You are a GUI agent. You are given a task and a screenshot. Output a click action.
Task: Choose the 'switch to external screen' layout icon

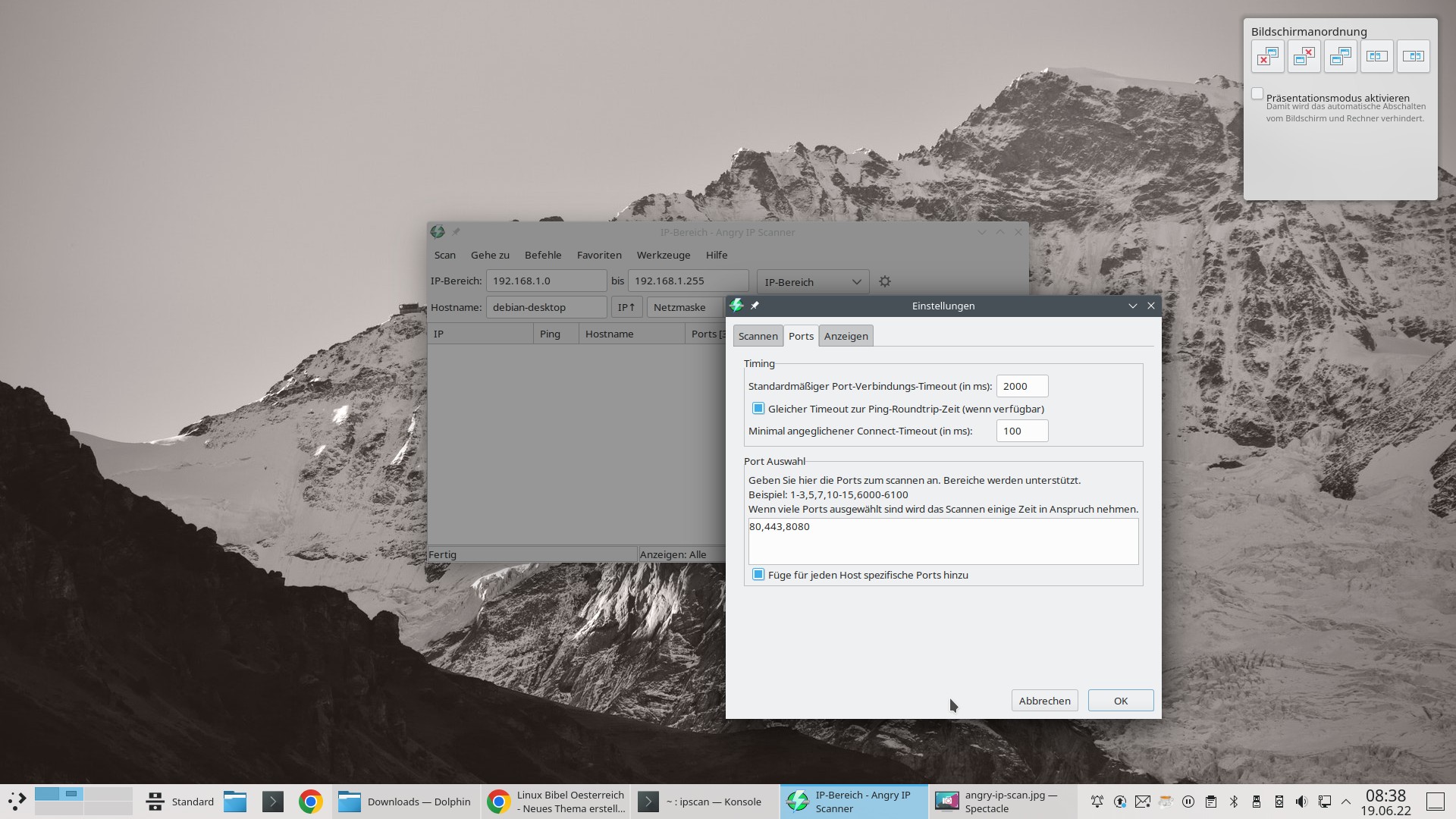pyautogui.click(x=1268, y=57)
